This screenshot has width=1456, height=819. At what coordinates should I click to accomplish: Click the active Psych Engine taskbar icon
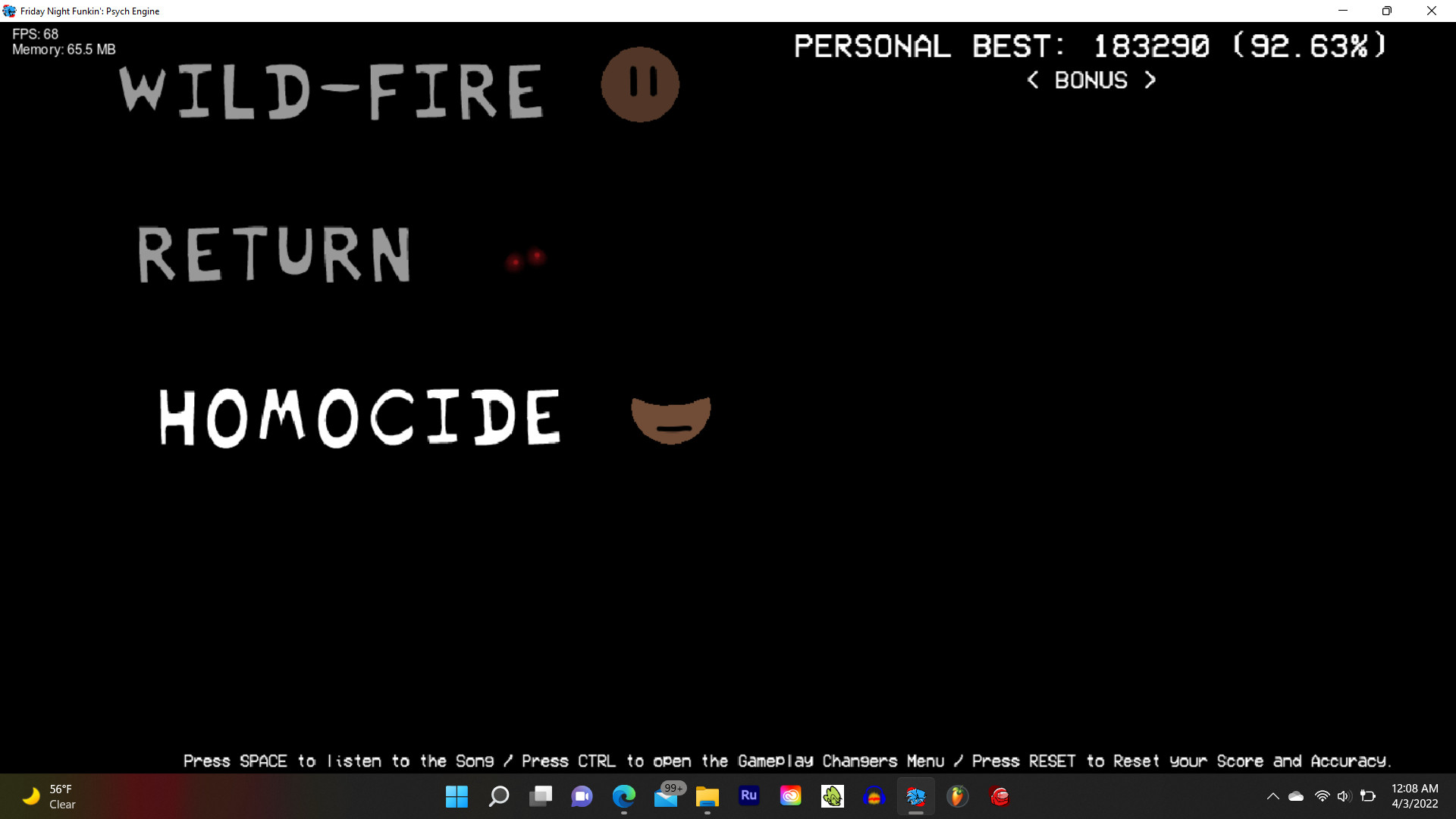tap(916, 796)
